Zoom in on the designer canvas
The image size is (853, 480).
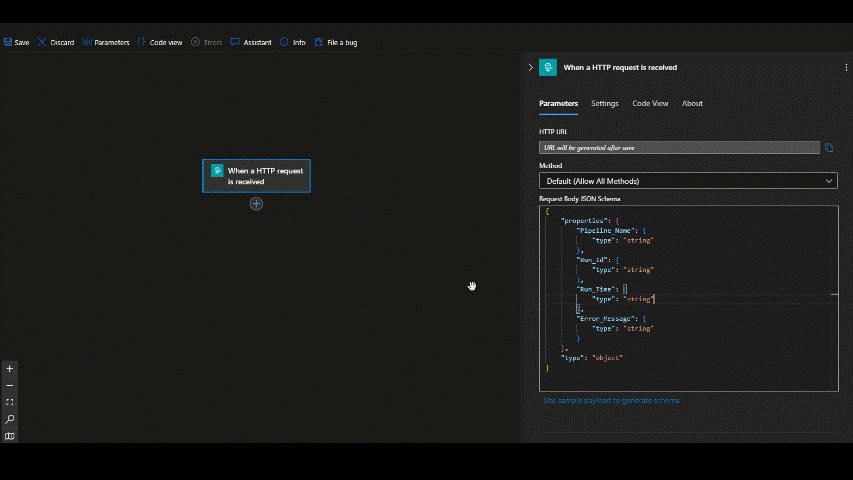click(x=10, y=369)
